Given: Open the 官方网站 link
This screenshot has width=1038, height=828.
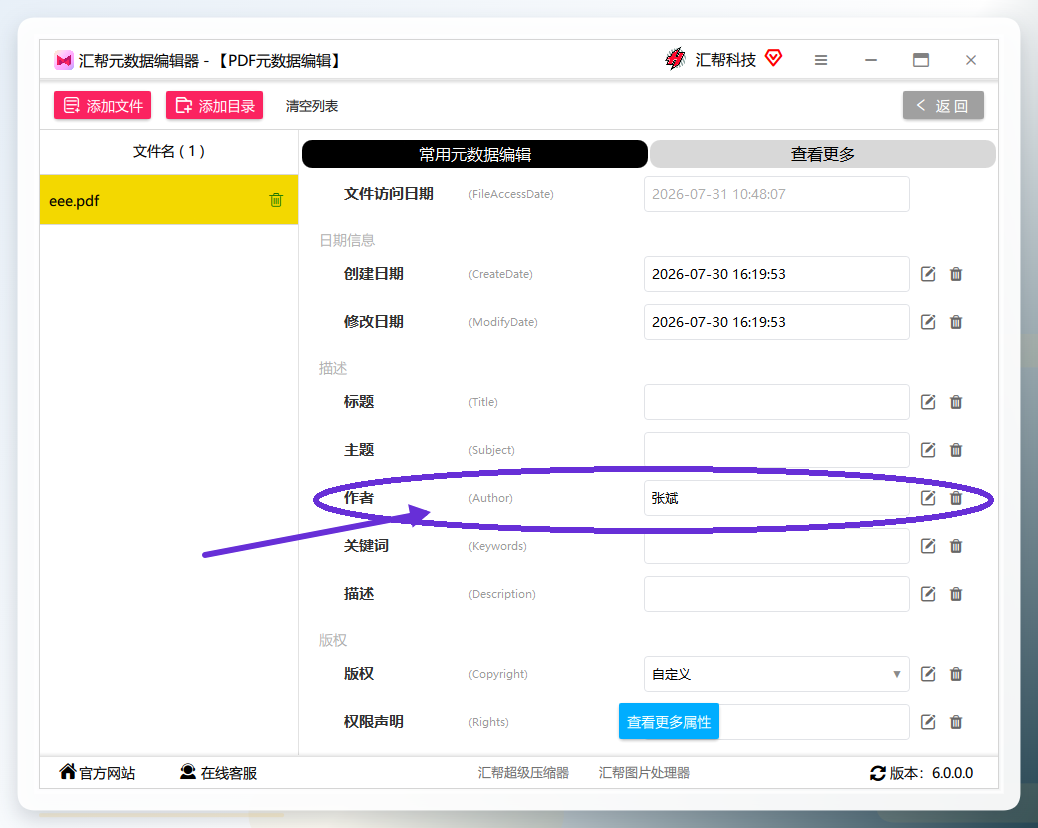Looking at the screenshot, I should 97,772.
